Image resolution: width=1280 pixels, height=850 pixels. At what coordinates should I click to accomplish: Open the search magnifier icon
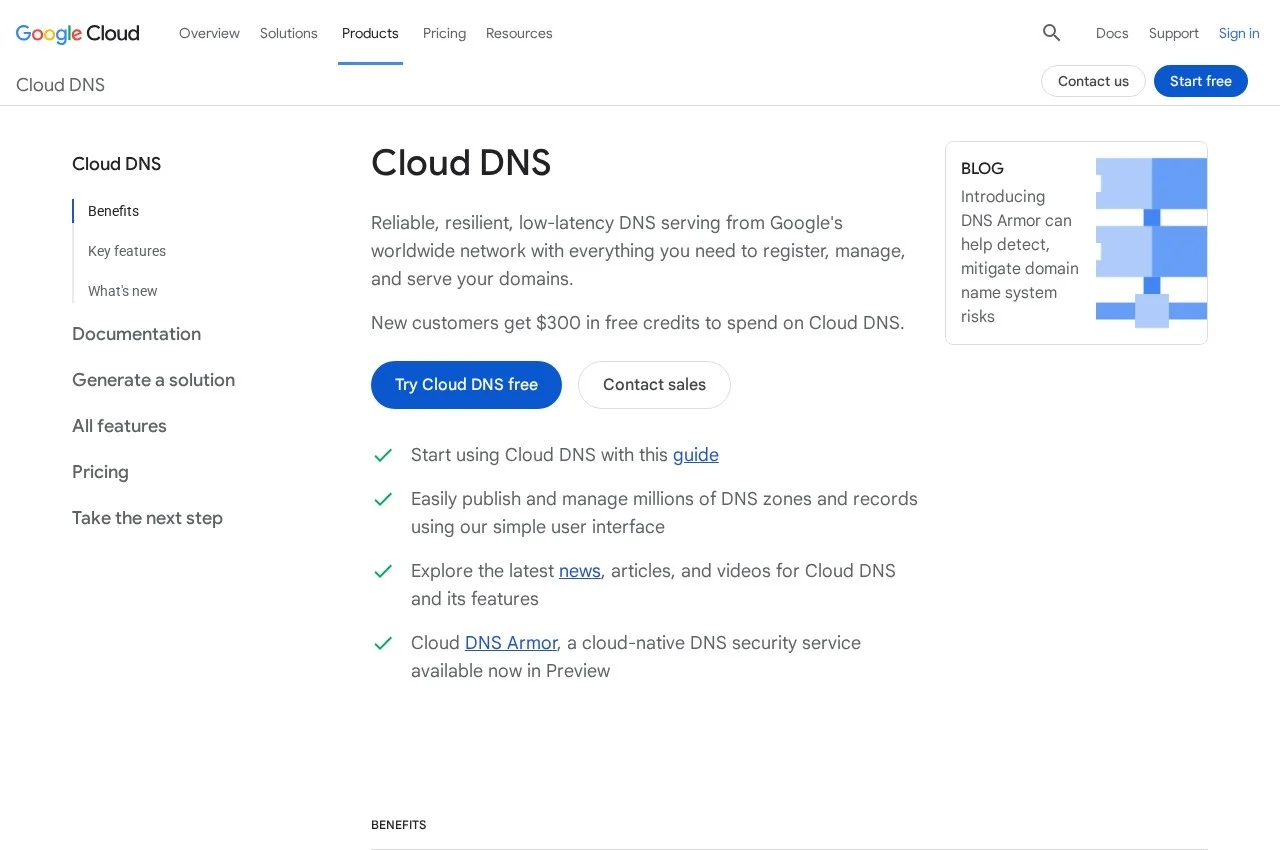[1051, 33]
